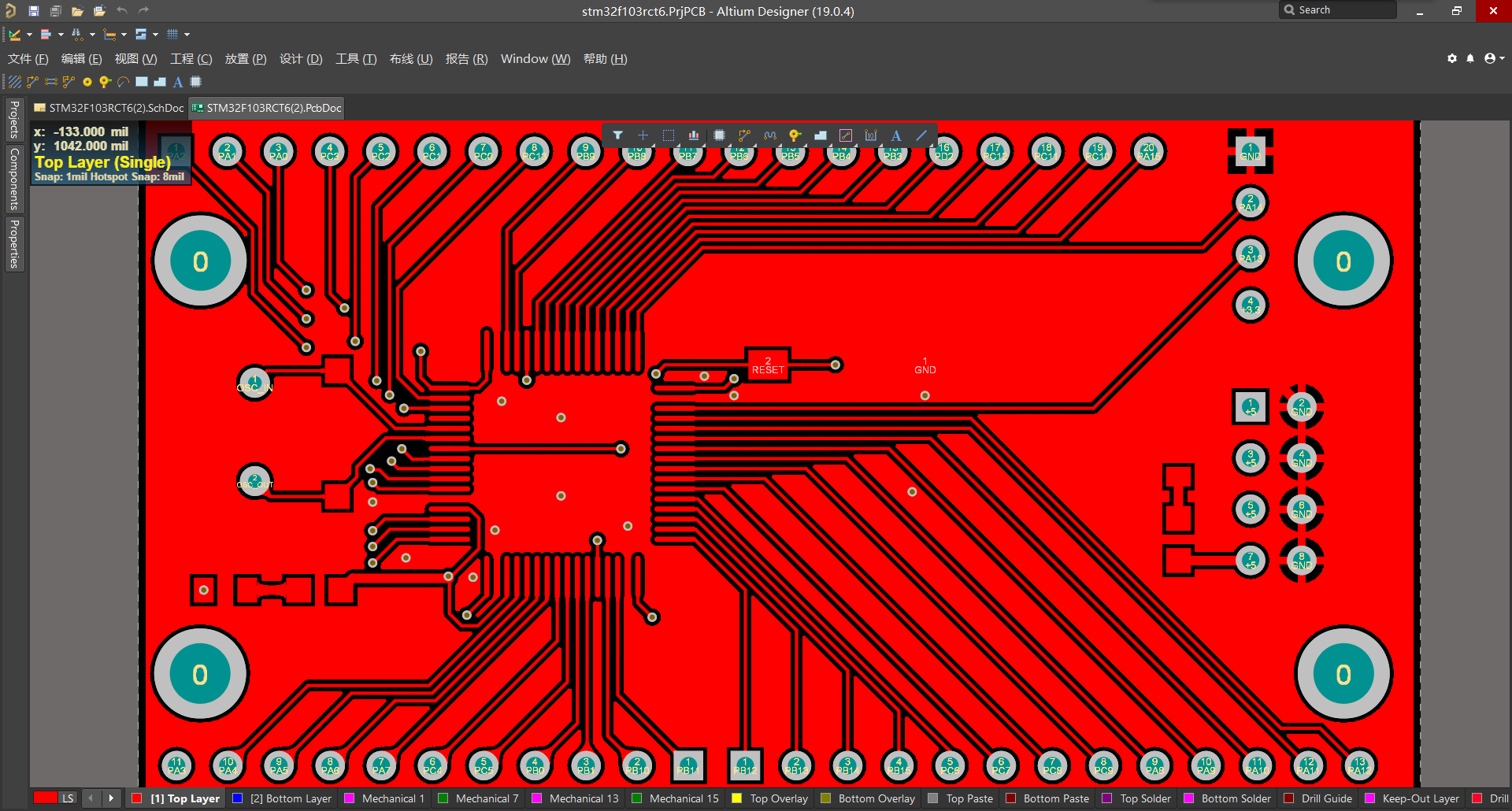Open a document with the folder icon
This screenshot has width=1512, height=811.
77,11
